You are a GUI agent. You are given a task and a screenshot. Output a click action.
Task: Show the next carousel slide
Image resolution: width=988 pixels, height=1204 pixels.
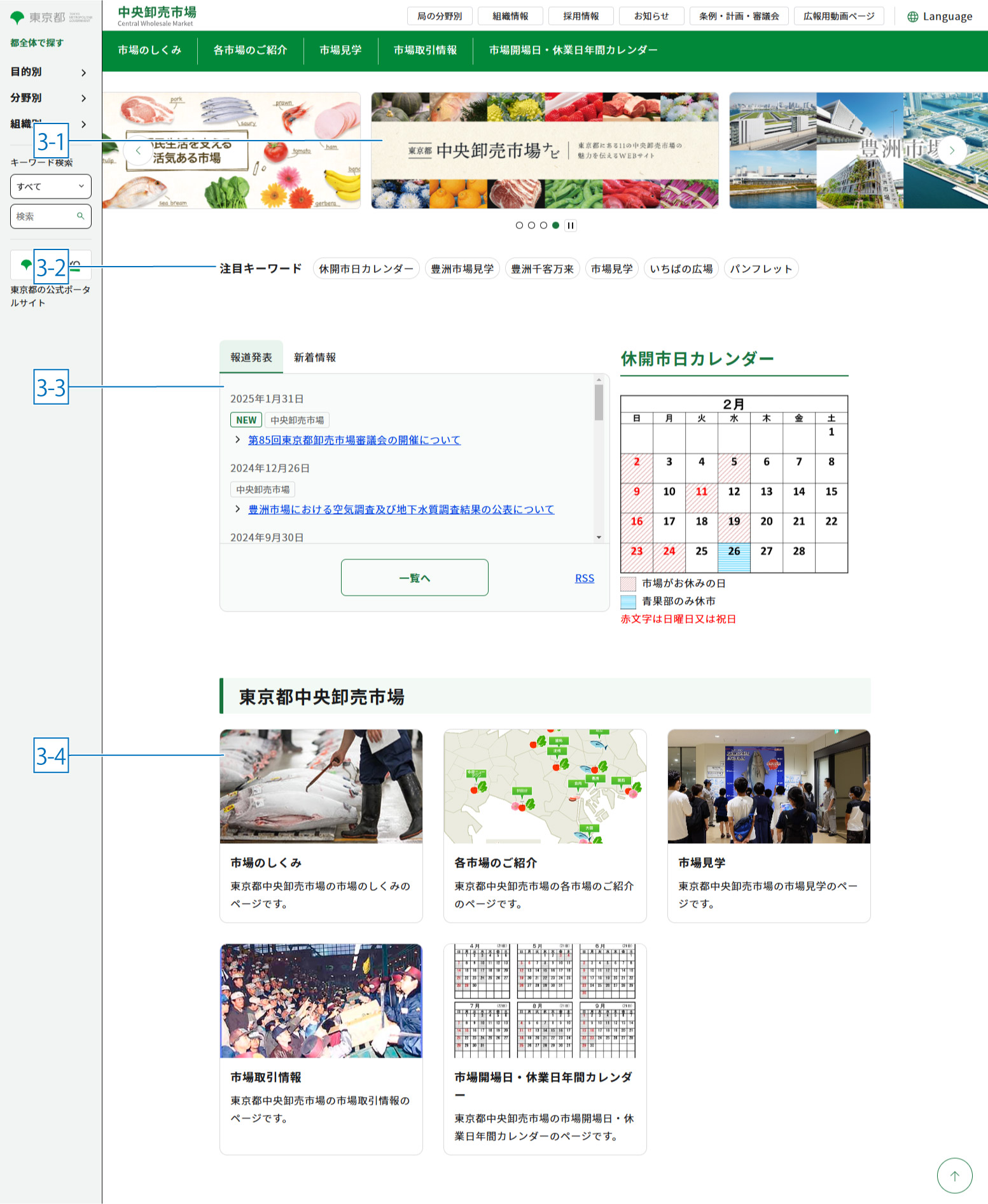click(952, 151)
